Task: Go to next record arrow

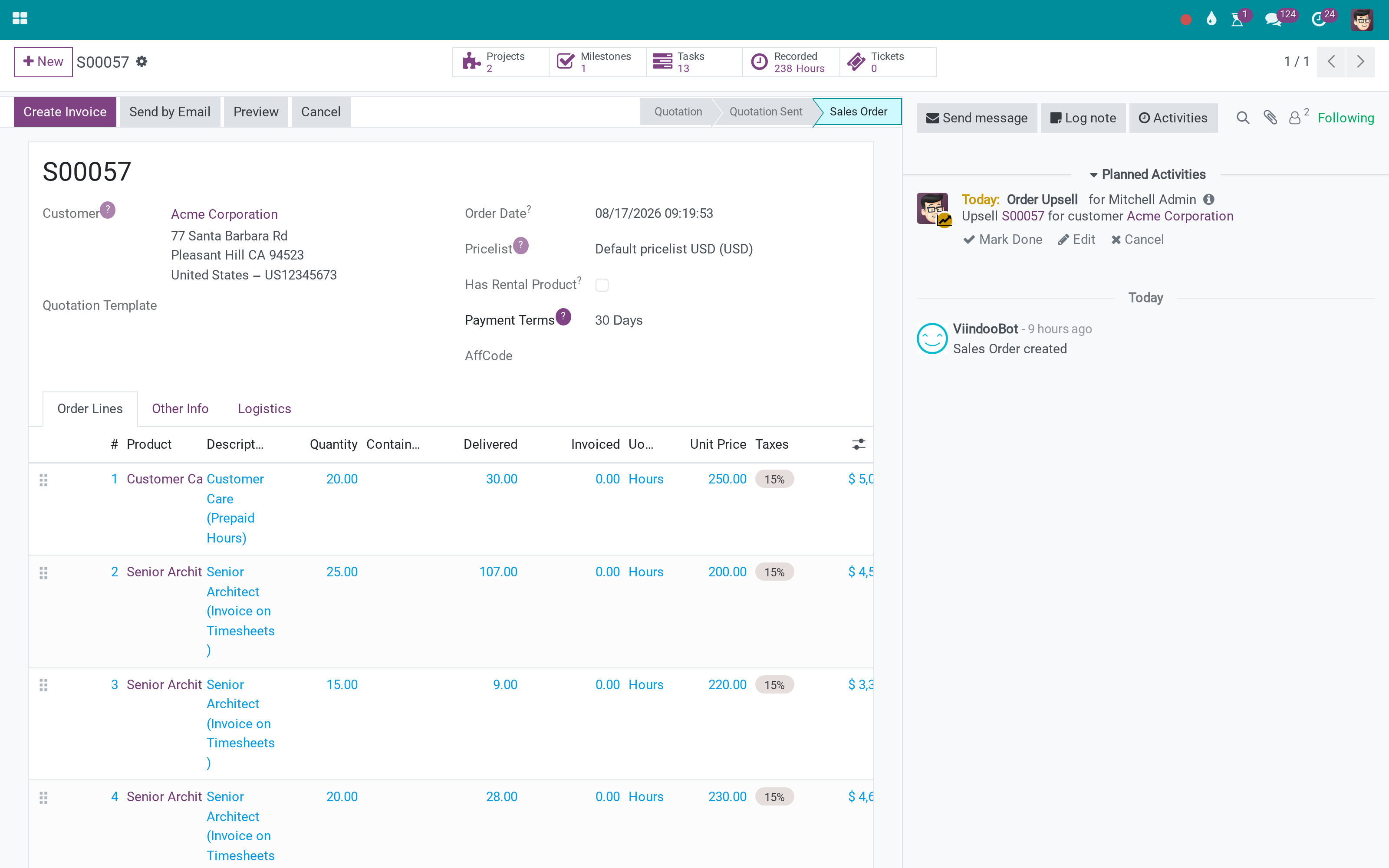Action: point(1360,62)
